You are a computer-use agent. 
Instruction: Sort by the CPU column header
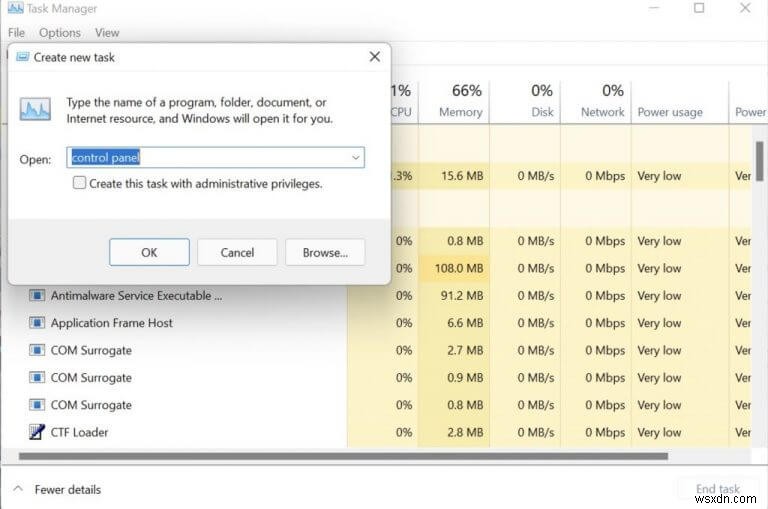click(404, 101)
